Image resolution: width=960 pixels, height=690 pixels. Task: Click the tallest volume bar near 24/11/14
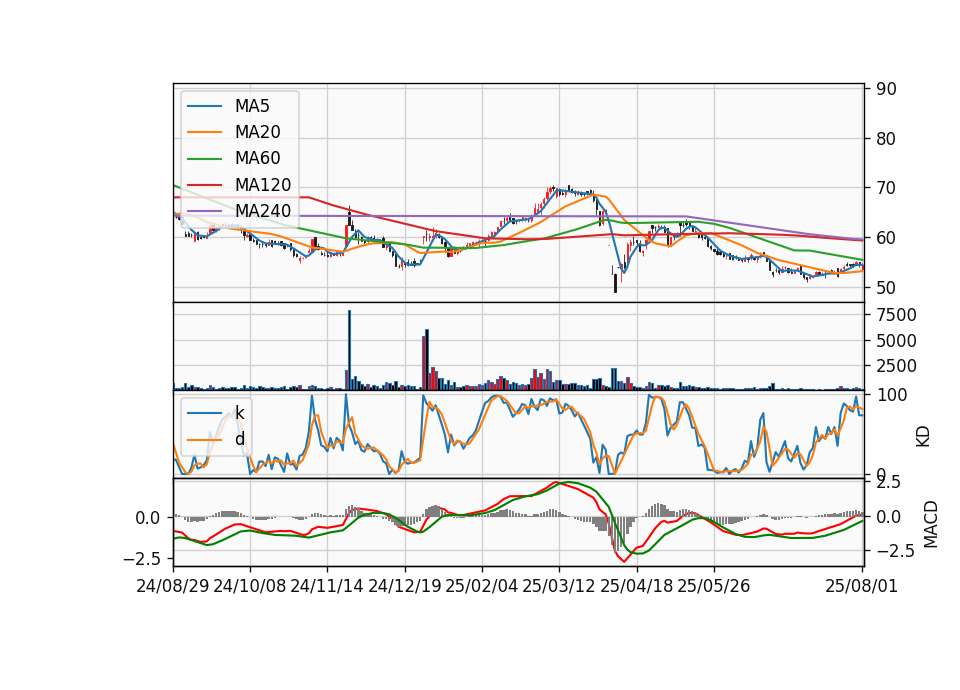(x=349, y=350)
